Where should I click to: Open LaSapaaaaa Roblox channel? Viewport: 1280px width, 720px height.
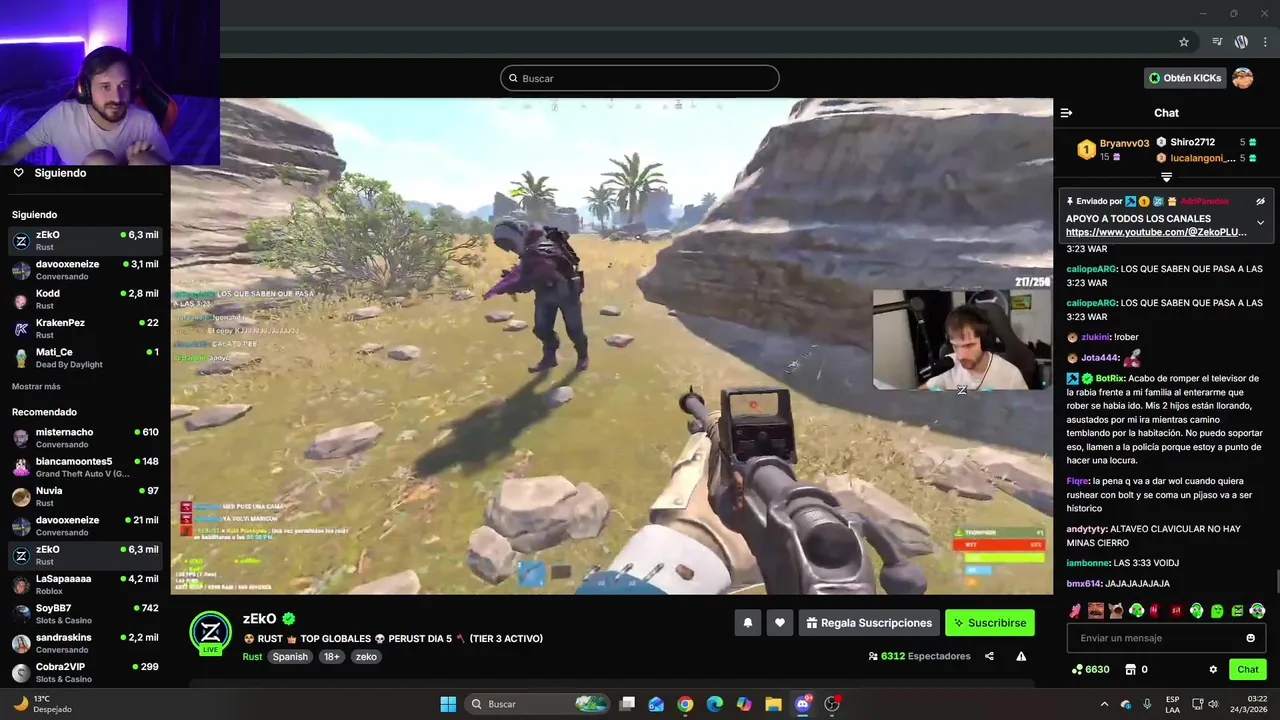(x=85, y=585)
